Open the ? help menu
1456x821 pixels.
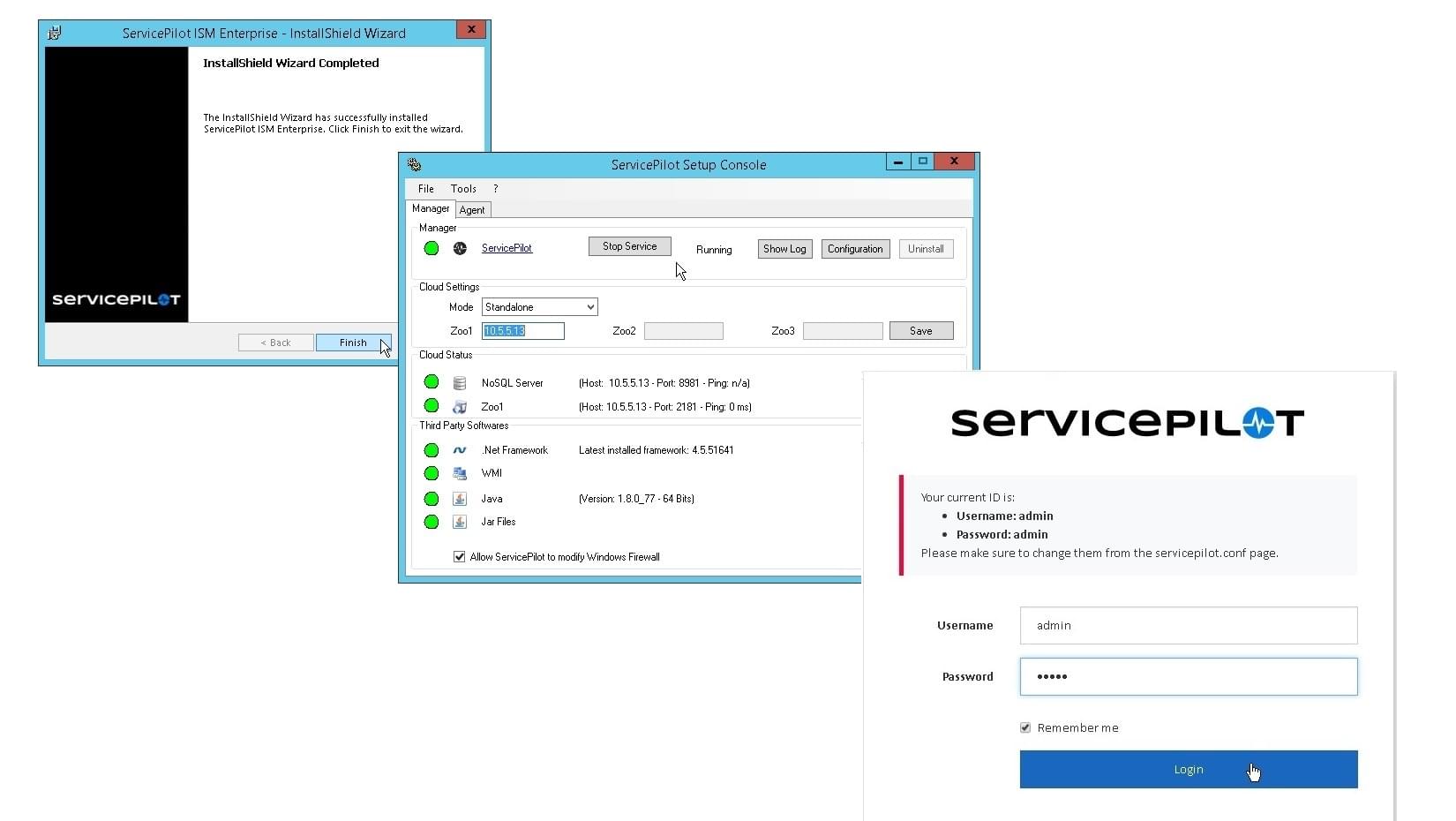coord(496,189)
